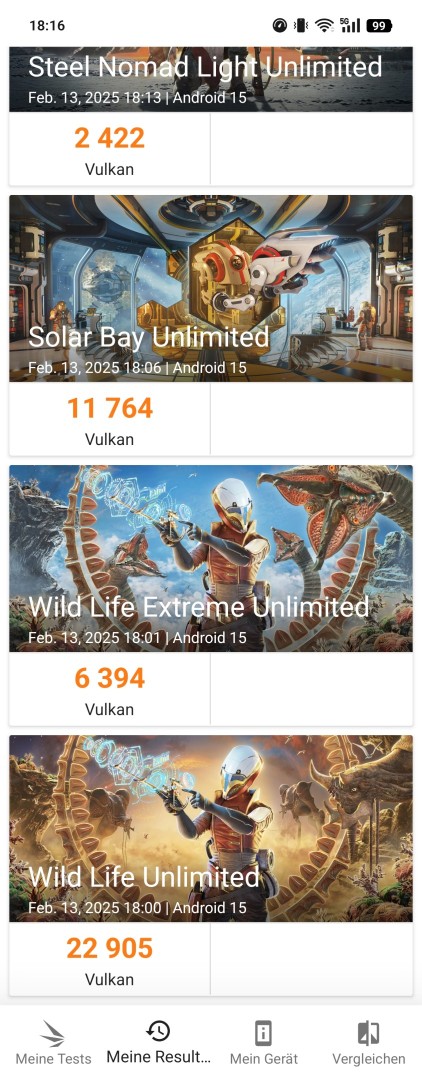
Task: Select the Vergleichen compare icon
Action: click(x=369, y=1033)
